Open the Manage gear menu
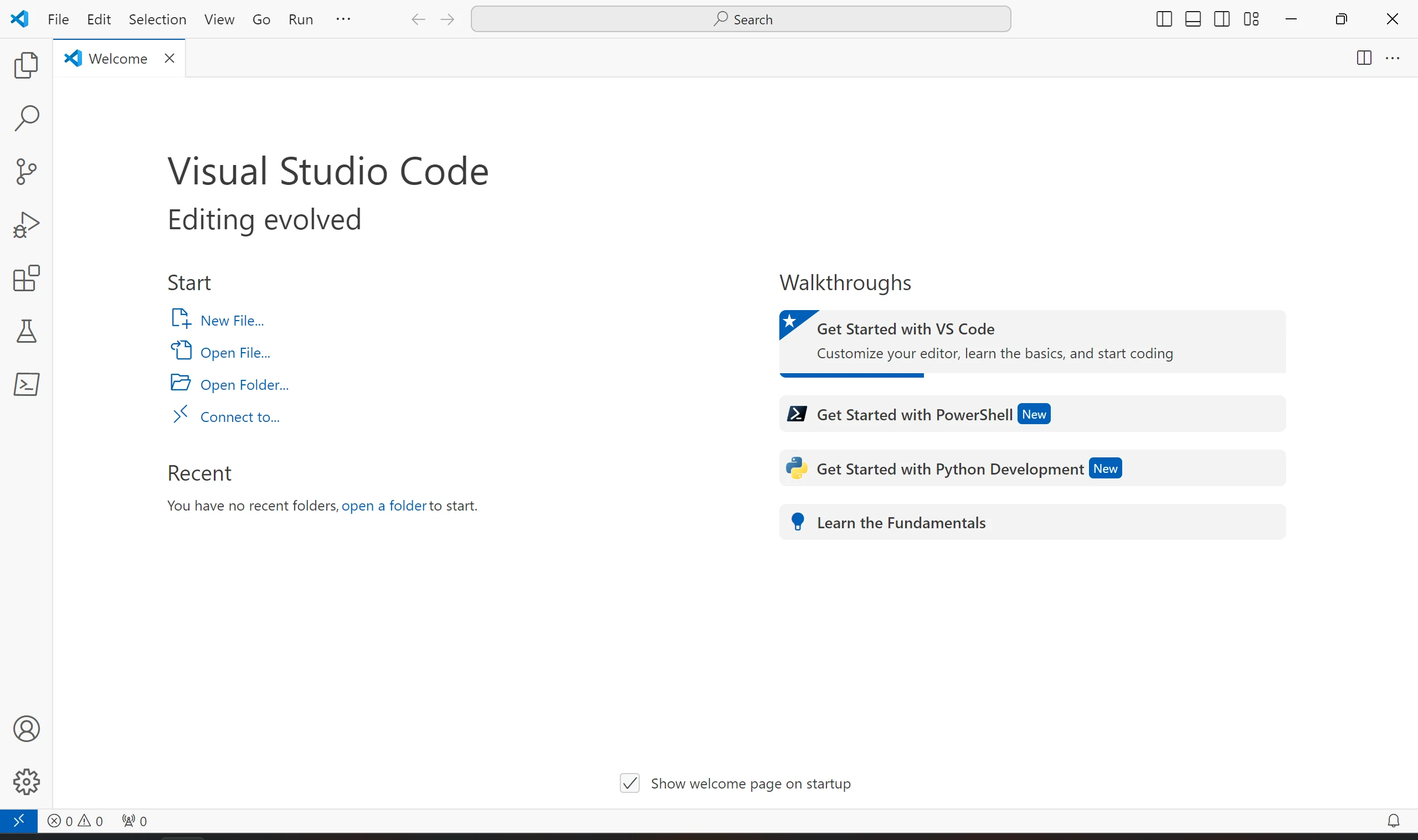Viewport: 1418px width, 840px height. [x=26, y=782]
